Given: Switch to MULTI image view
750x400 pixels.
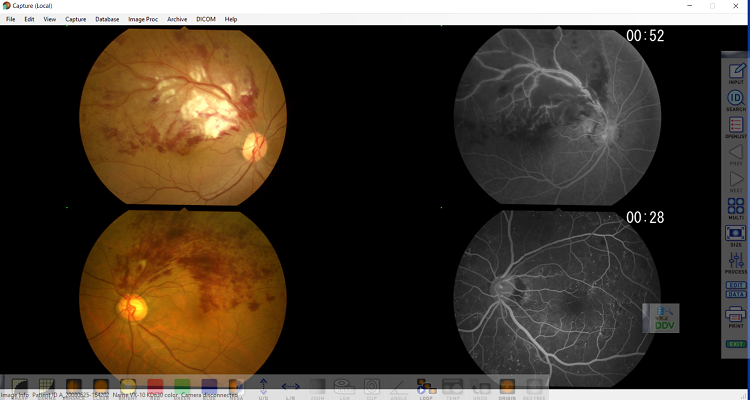Looking at the screenshot, I should tap(736, 208).
